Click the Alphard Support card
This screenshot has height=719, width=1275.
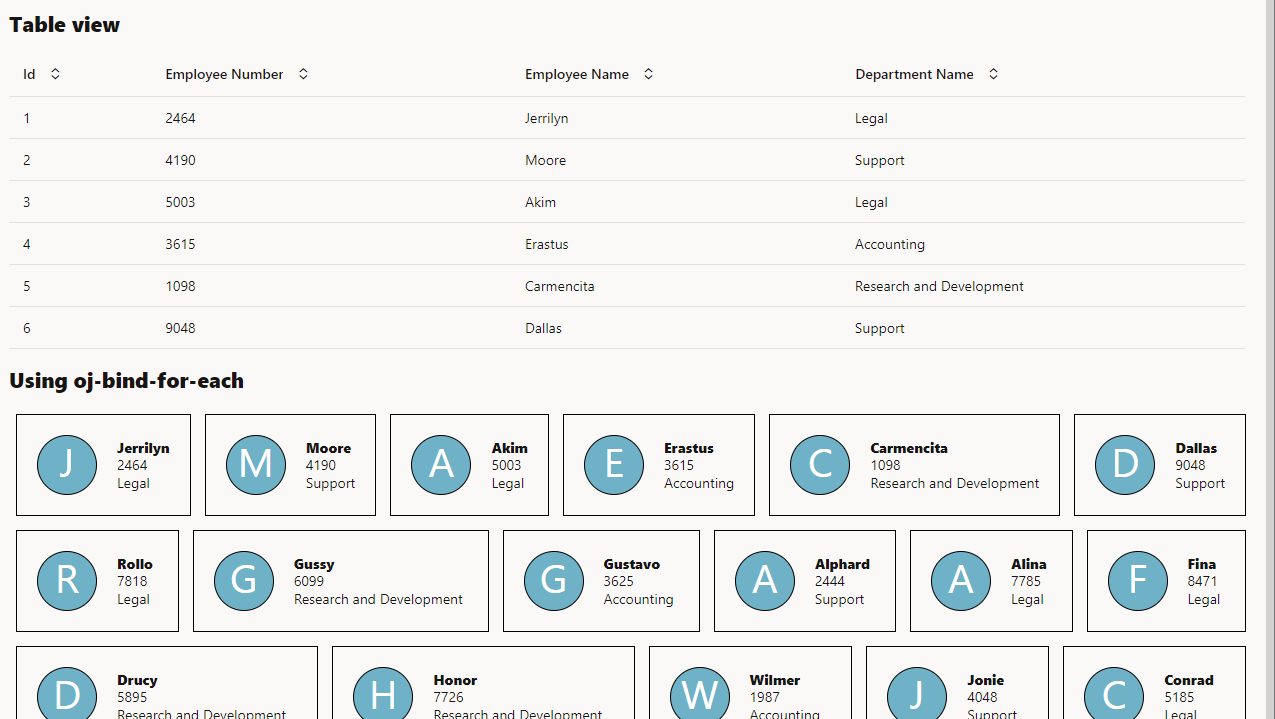[x=804, y=581]
